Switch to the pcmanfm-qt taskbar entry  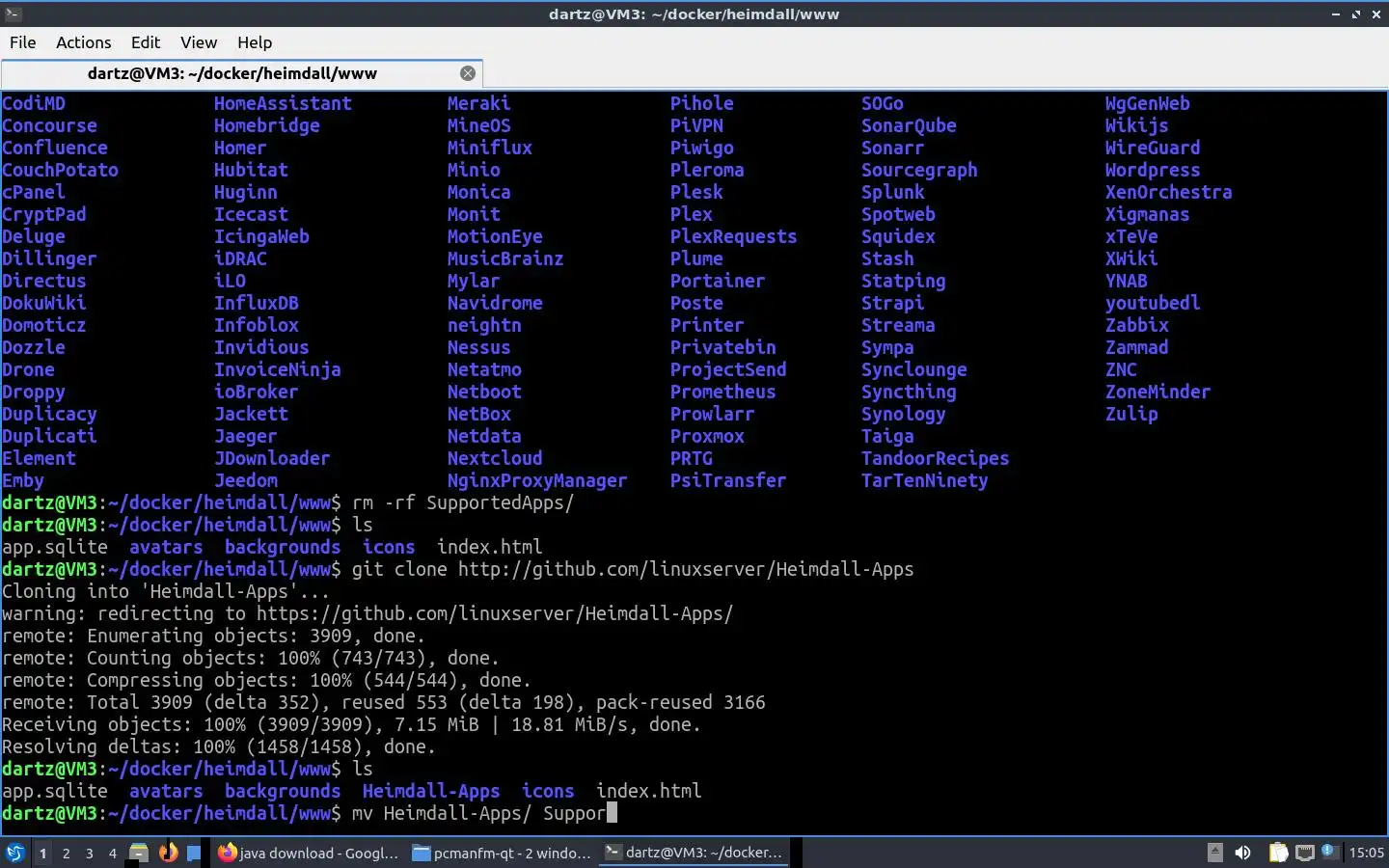[x=502, y=853]
